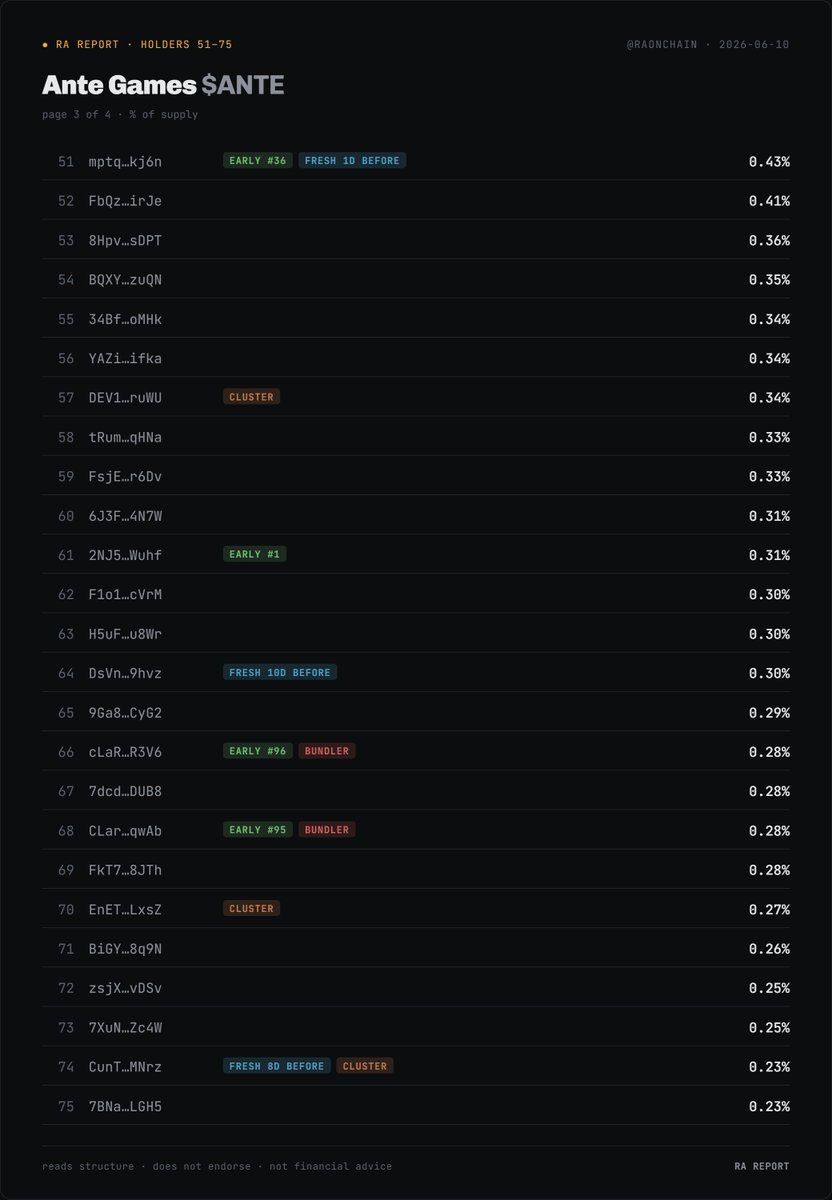The height and width of the screenshot is (1200, 832).
Task: Click the orange dot before RA REPORT
Action: (x=45, y=45)
